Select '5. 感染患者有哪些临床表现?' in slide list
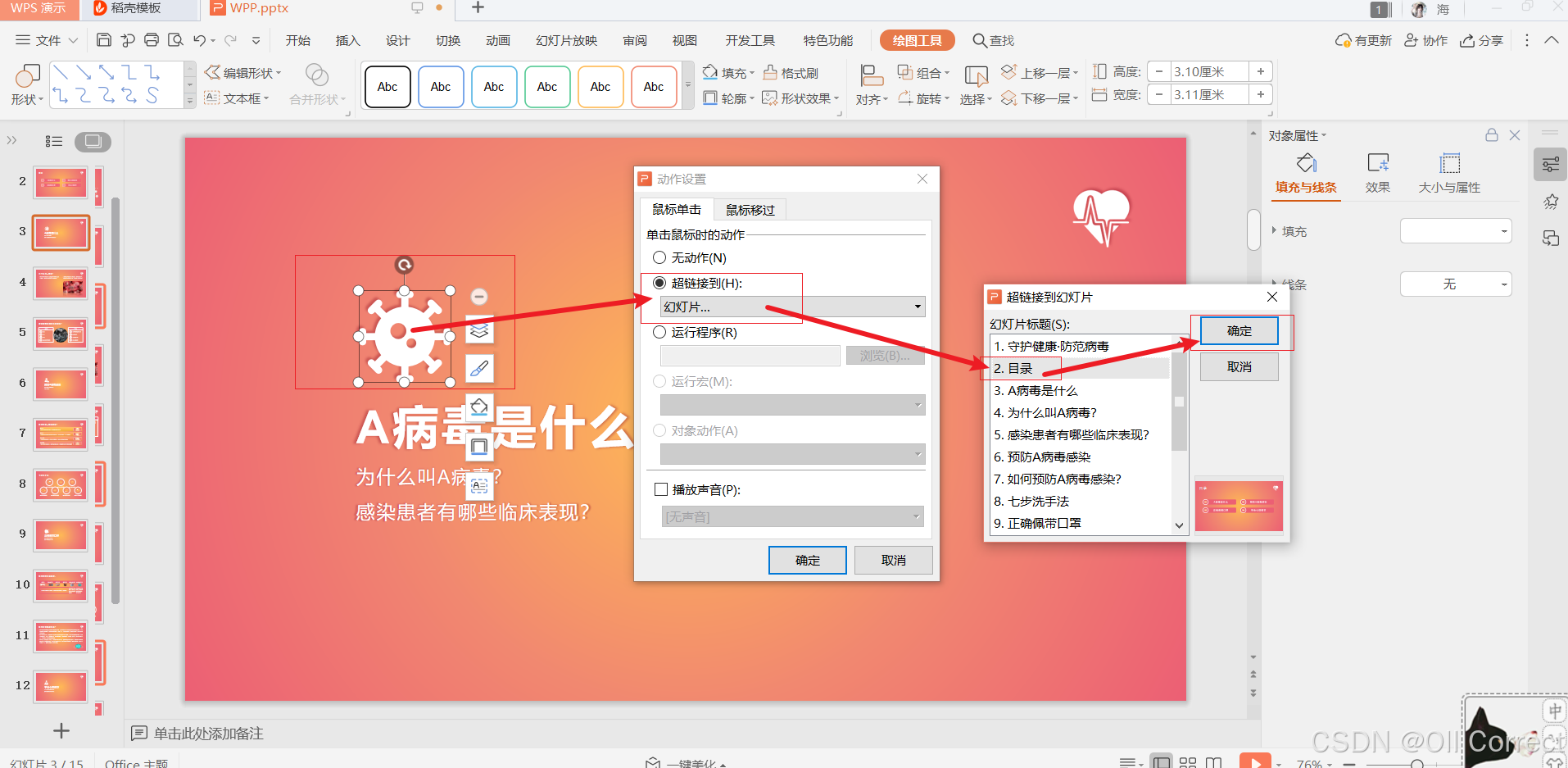Screen dimensions: 1568x768 point(1081,434)
